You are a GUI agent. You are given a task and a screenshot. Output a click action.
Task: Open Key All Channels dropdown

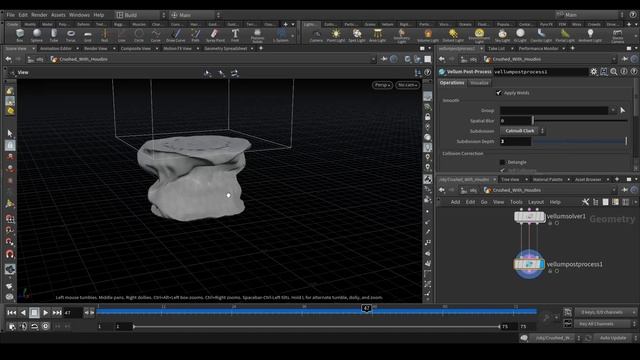pos(606,324)
